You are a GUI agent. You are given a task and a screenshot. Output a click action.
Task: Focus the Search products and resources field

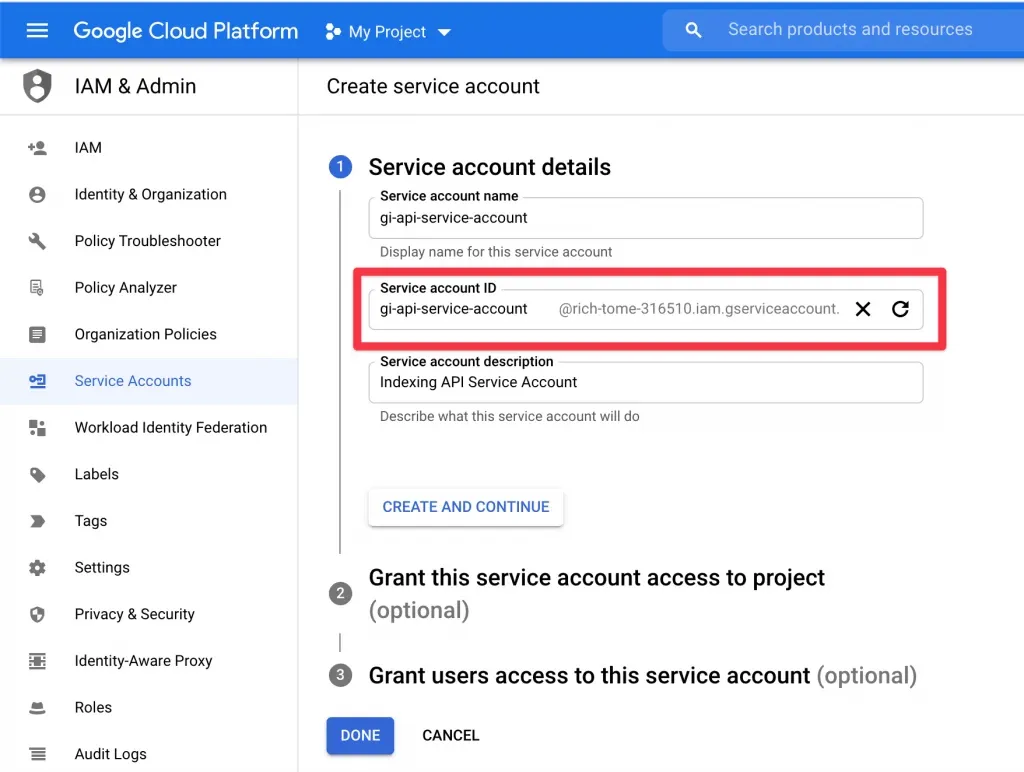(x=850, y=29)
